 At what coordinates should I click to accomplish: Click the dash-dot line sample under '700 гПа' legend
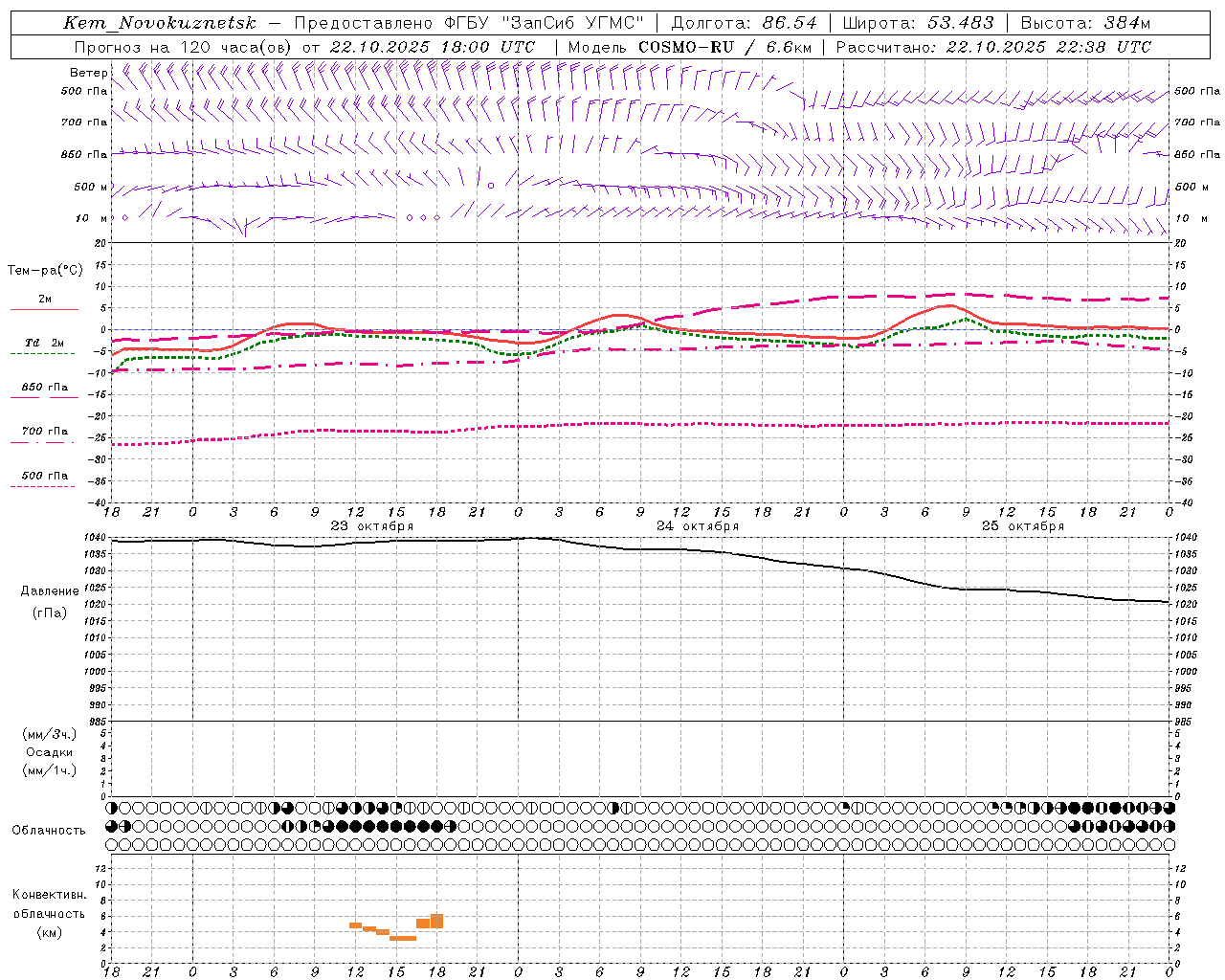pos(44,442)
